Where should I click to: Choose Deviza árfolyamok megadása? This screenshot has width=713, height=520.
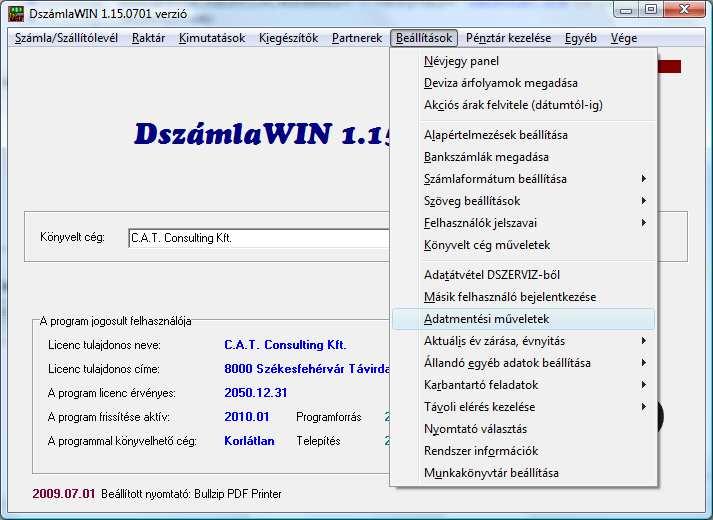pyautogui.click(x=524, y=83)
